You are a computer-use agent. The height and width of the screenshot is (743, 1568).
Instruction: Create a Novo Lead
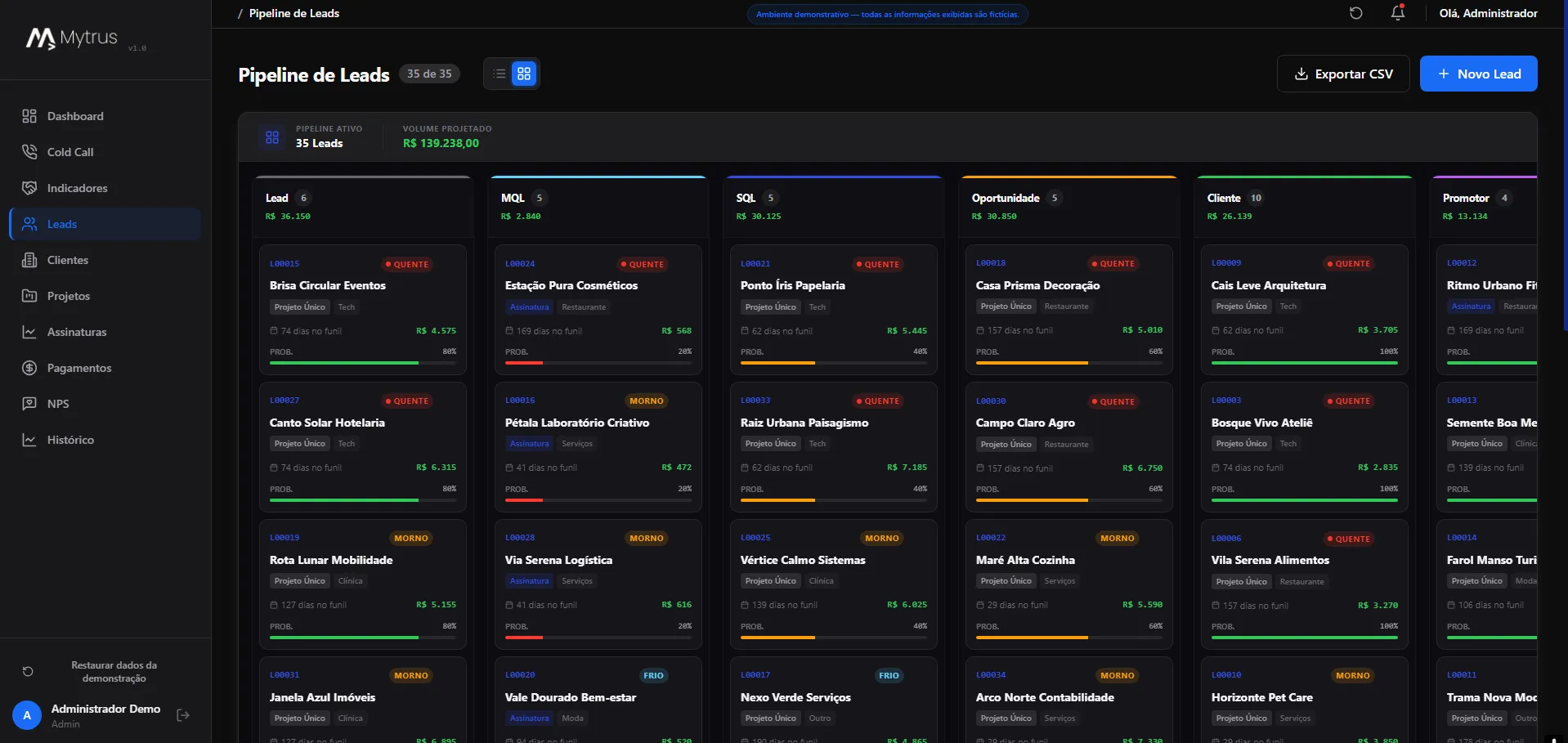pos(1478,74)
